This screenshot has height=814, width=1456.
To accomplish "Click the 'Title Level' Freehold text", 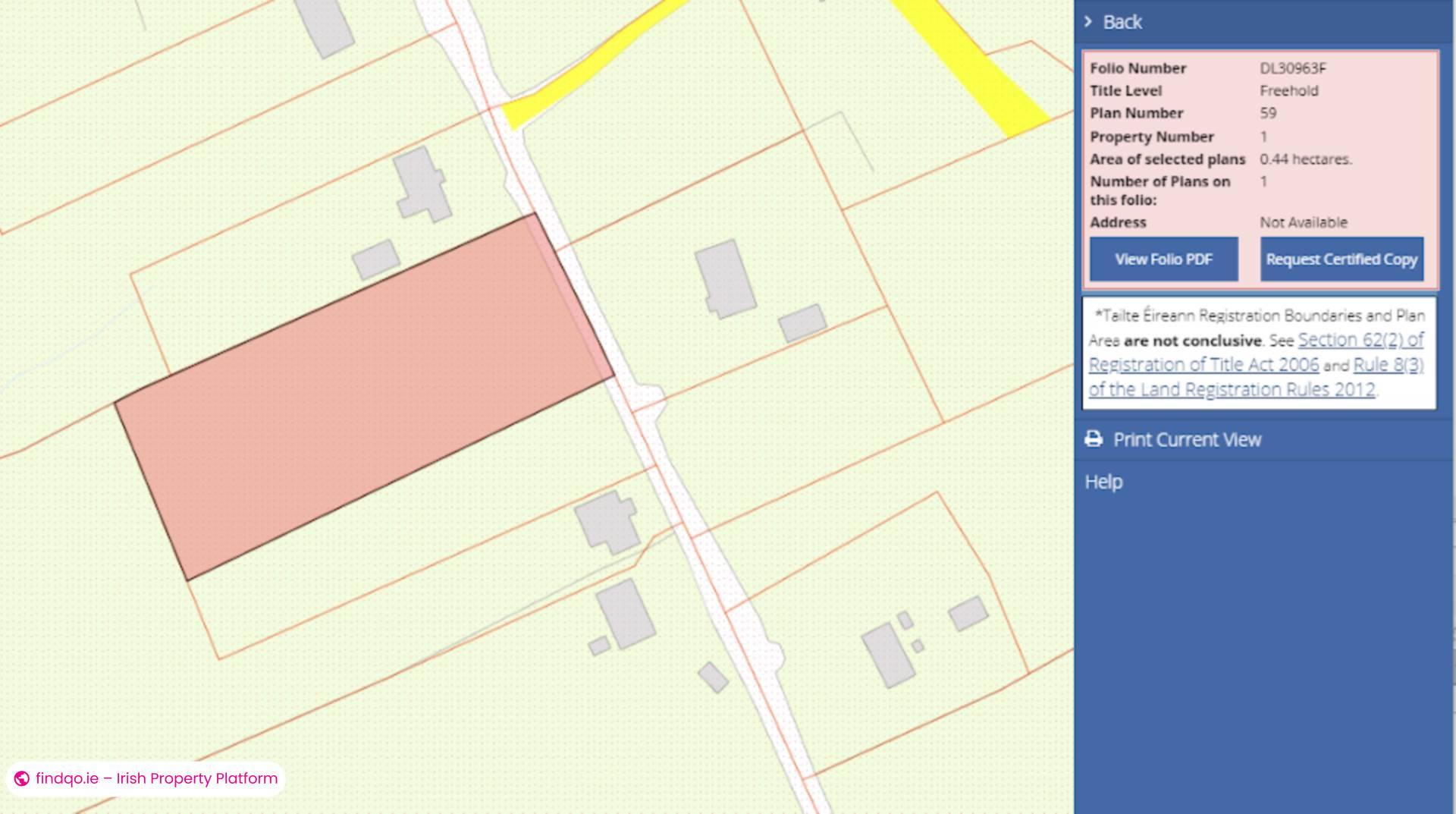I will (x=1289, y=90).
